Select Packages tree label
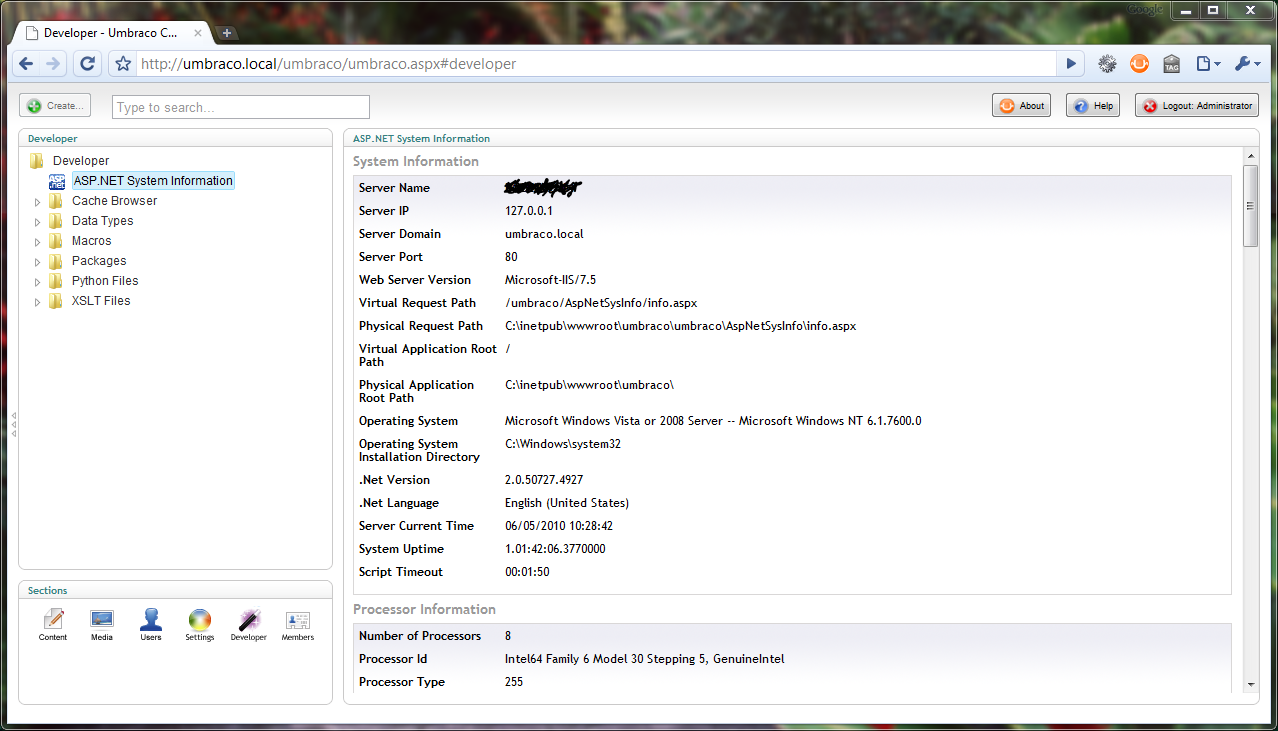 coord(99,261)
